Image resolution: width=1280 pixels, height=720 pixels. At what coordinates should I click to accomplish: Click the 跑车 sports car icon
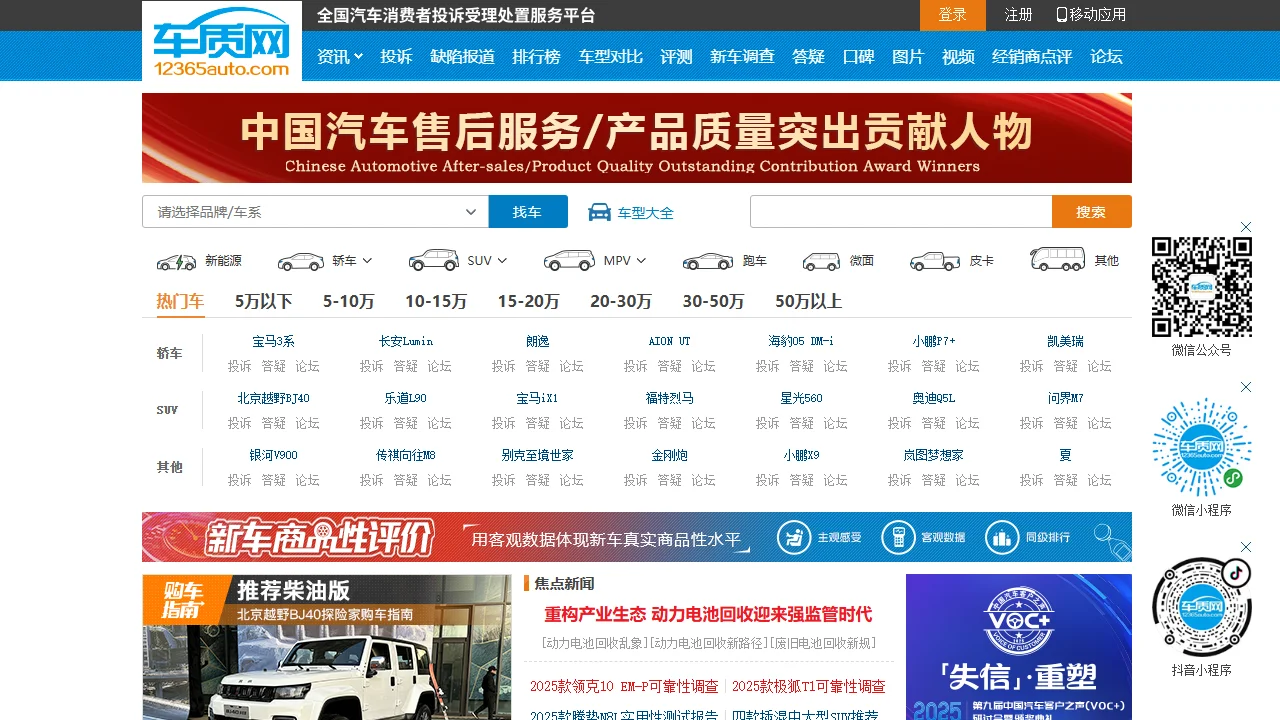707,260
